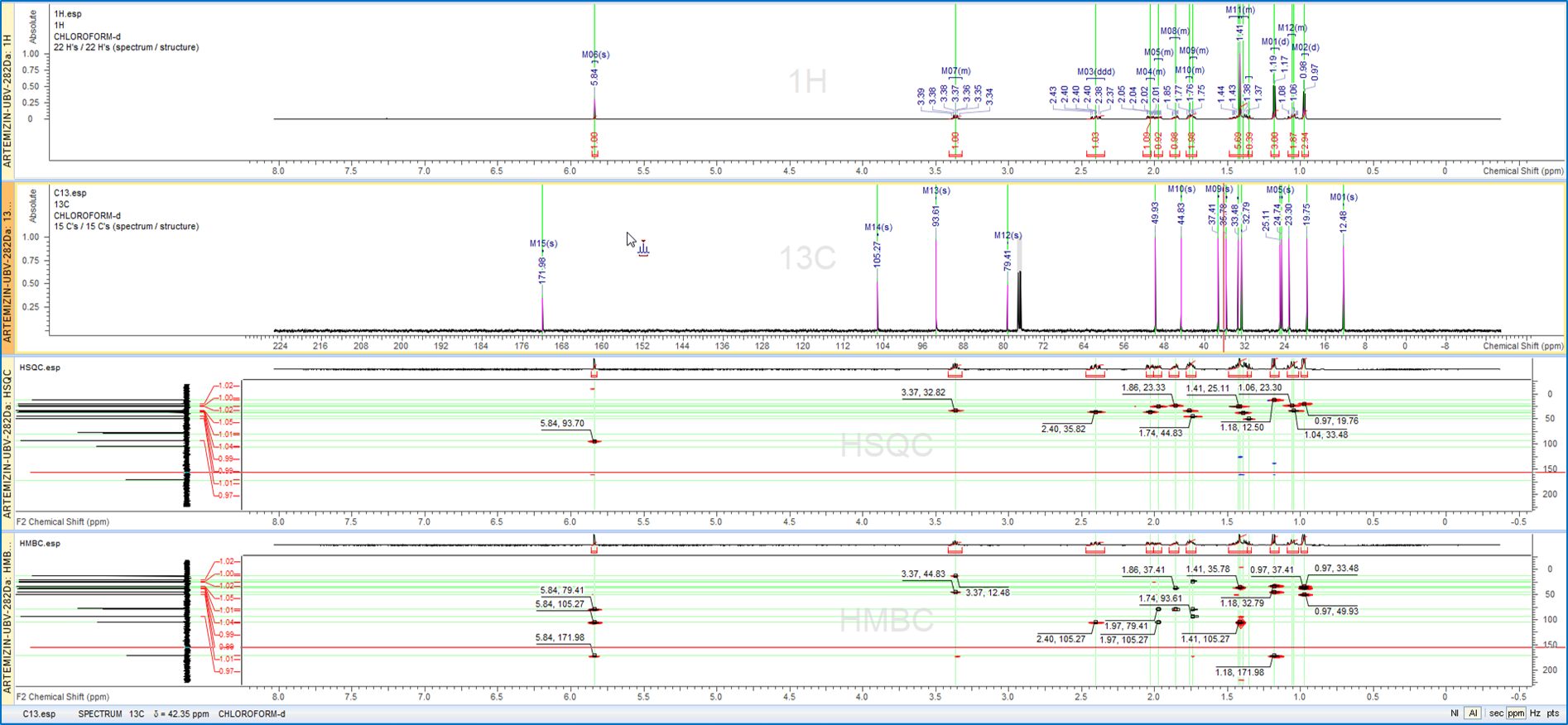Click the M11(m) multiplet label

1240,10
